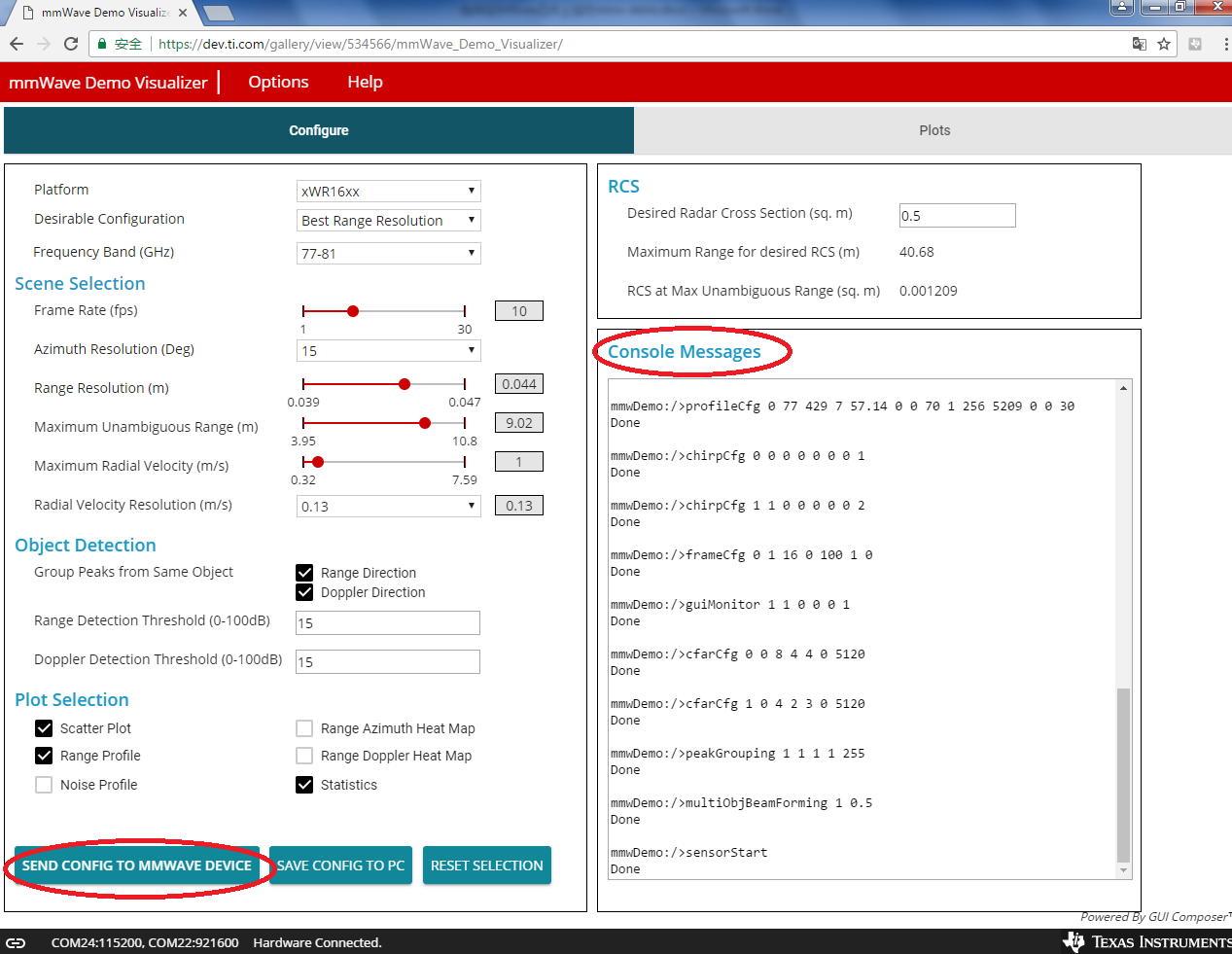Uncheck Scatter Plot option

pos(44,728)
